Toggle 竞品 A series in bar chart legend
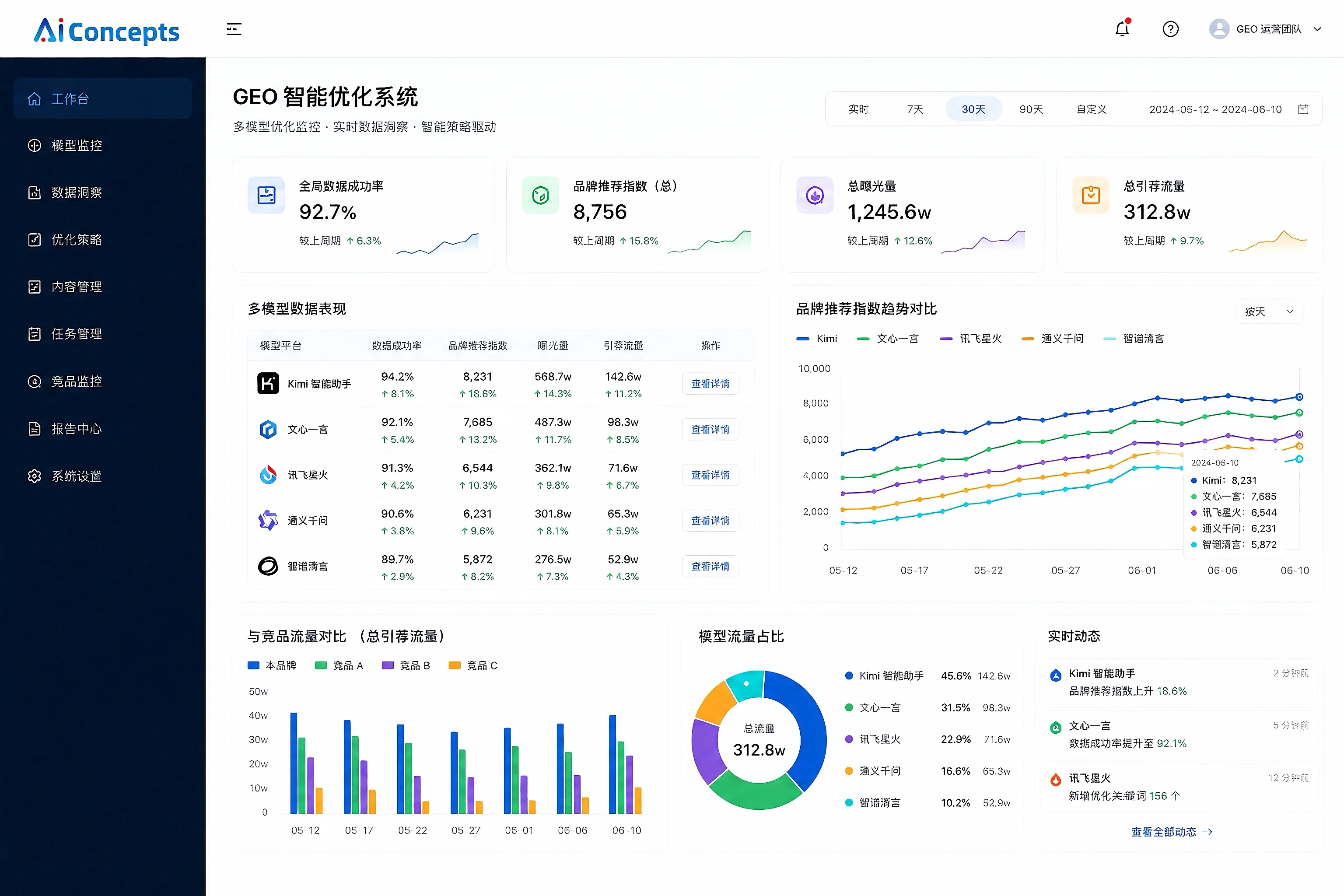 (339, 665)
